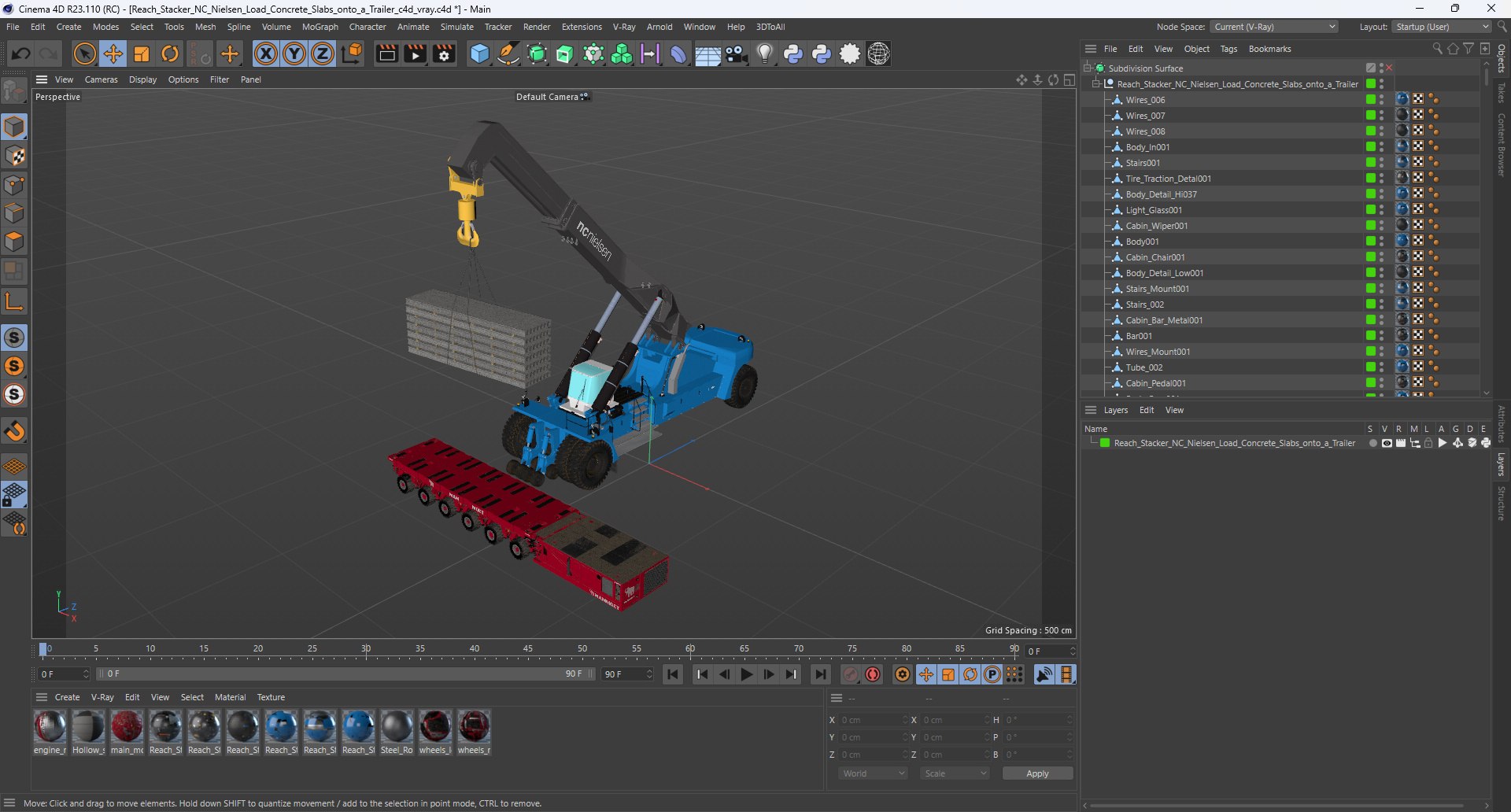Select Body001 object in tree
The height and width of the screenshot is (812, 1511).
tap(1142, 242)
